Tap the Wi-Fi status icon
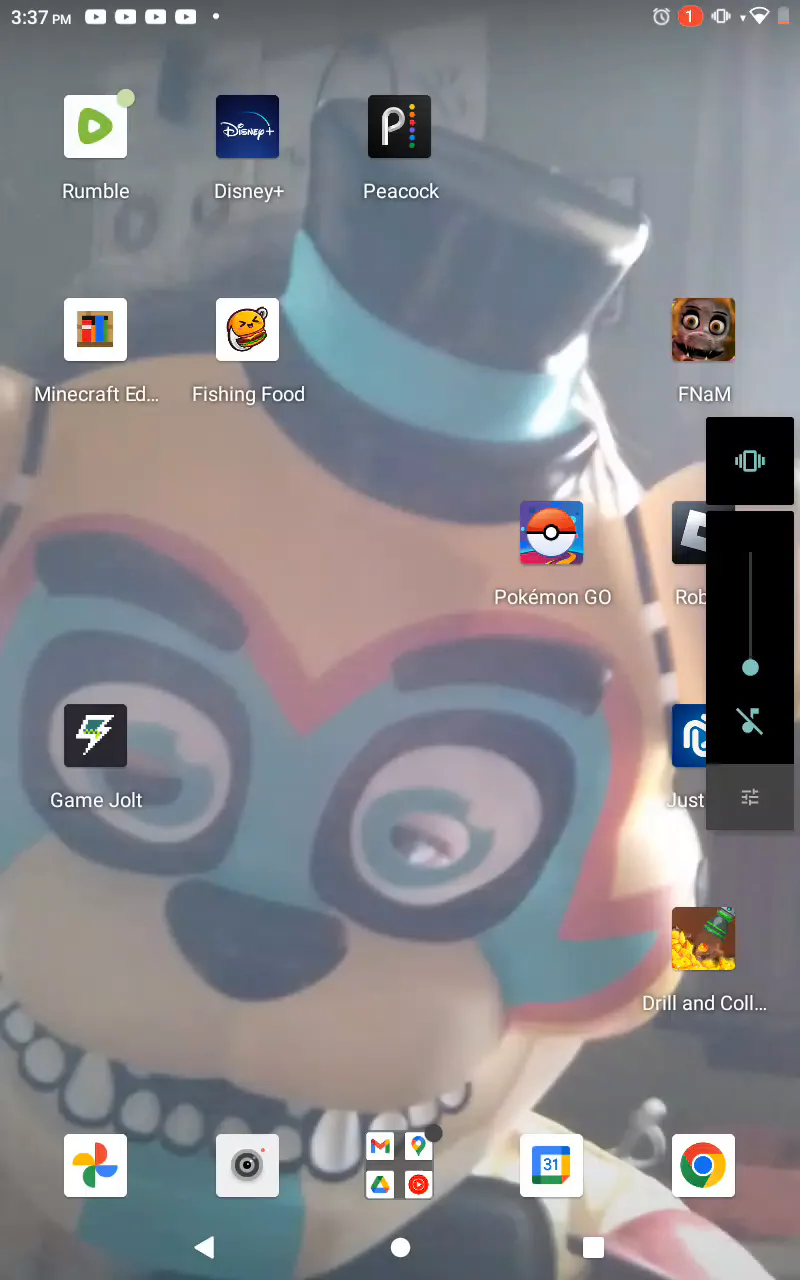Viewport: 800px width, 1280px height. click(760, 16)
